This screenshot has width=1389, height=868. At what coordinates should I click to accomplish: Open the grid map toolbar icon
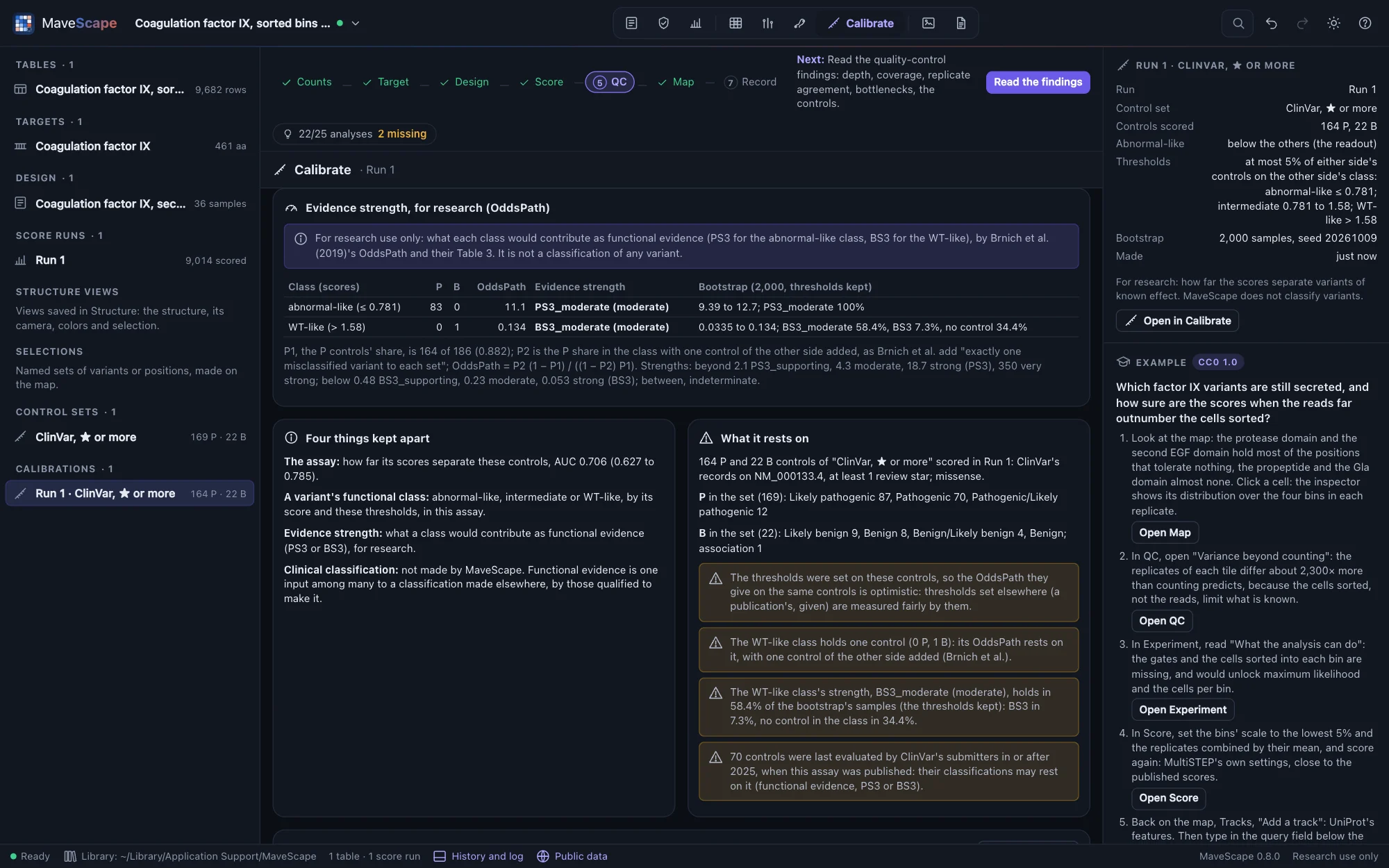click(x=735, y=23)
